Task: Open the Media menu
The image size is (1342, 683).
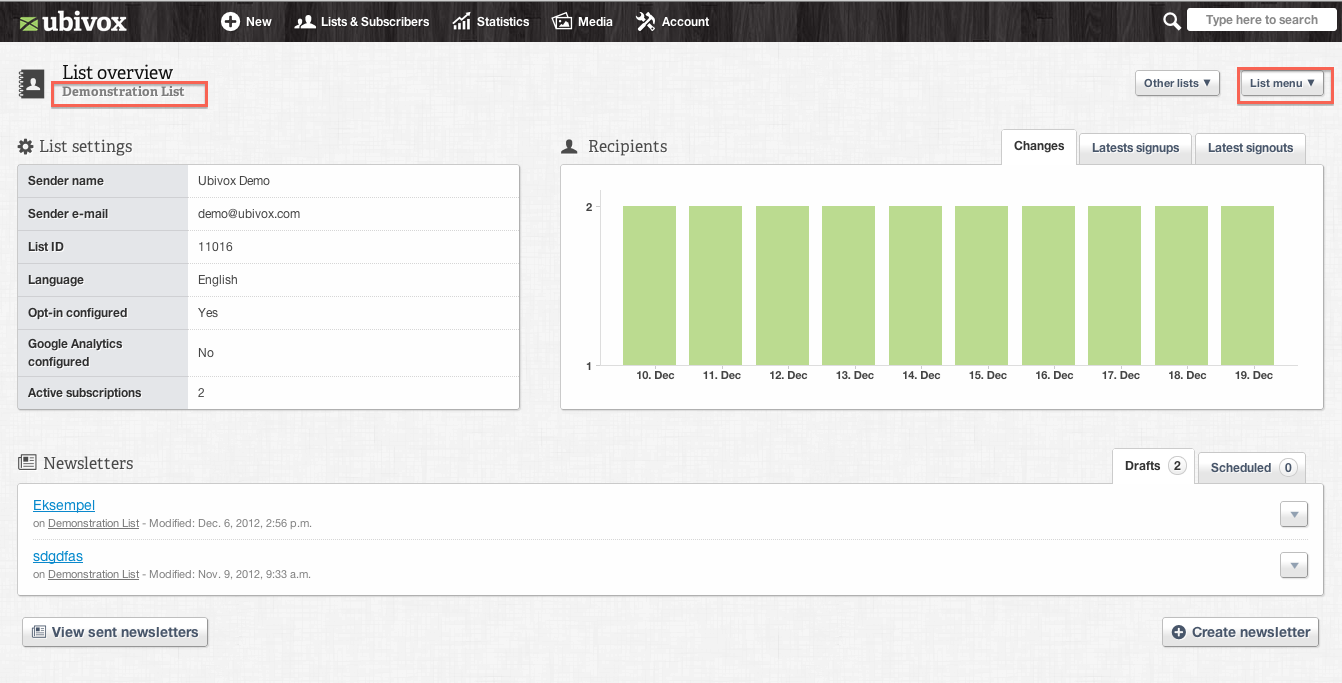Action: [x=582, y=21]
